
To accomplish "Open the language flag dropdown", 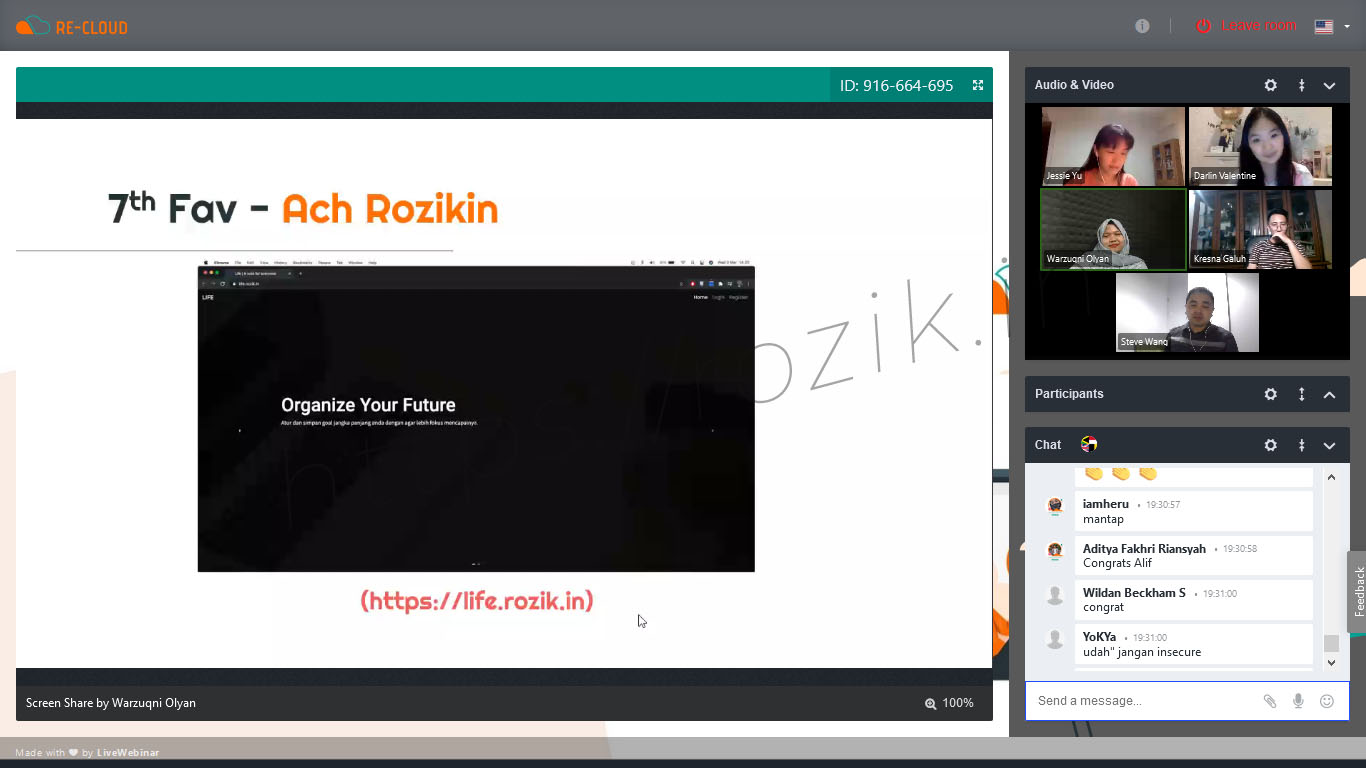I will 1331,27.
